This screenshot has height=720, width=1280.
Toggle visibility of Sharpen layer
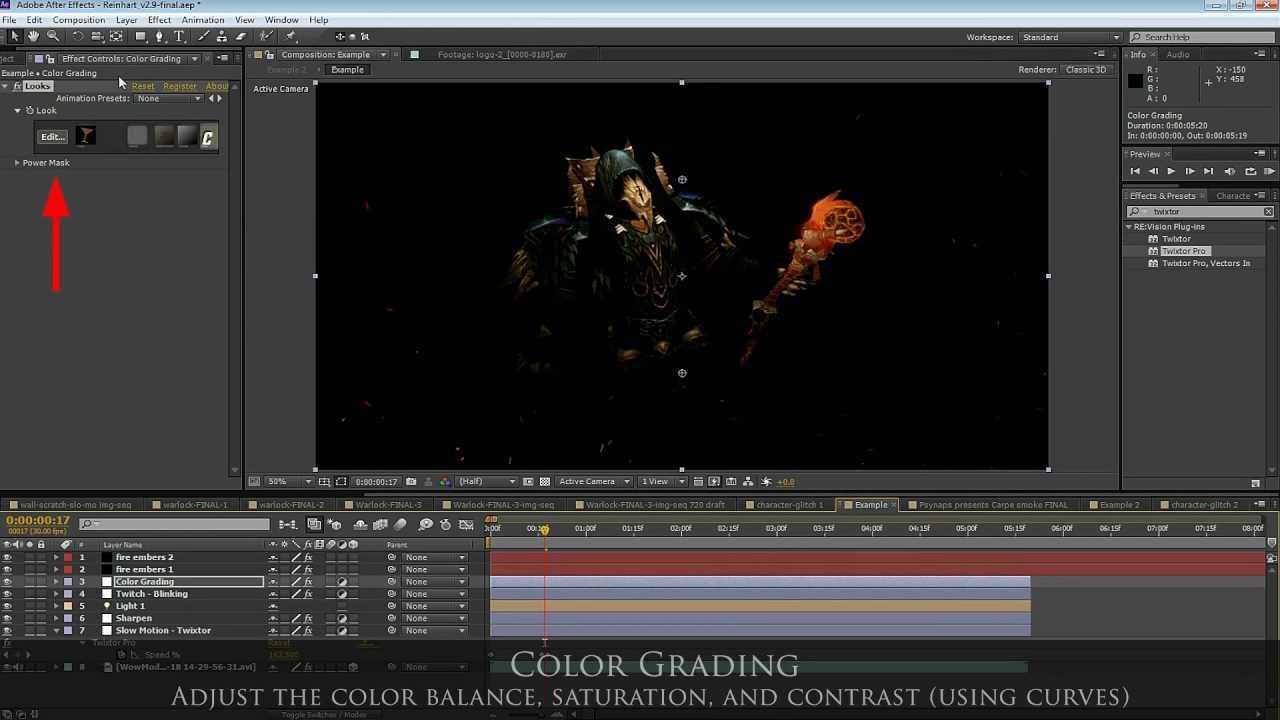pos(8,618)
